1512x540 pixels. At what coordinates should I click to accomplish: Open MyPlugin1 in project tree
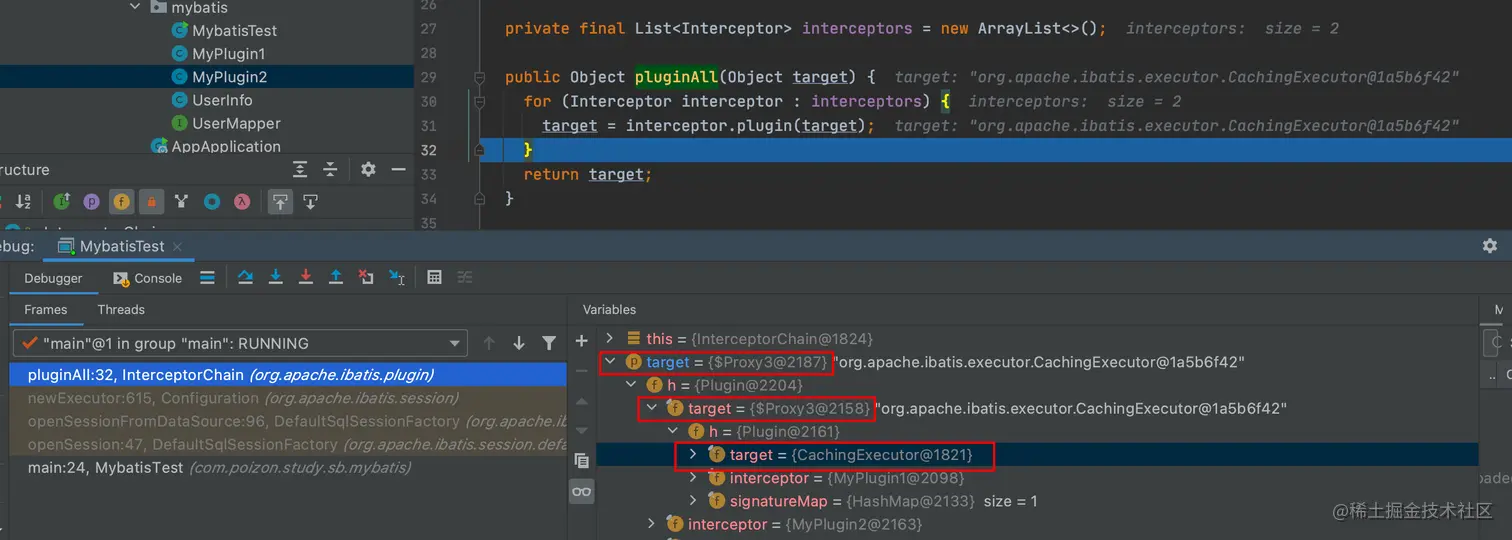(x=217, y=54)
